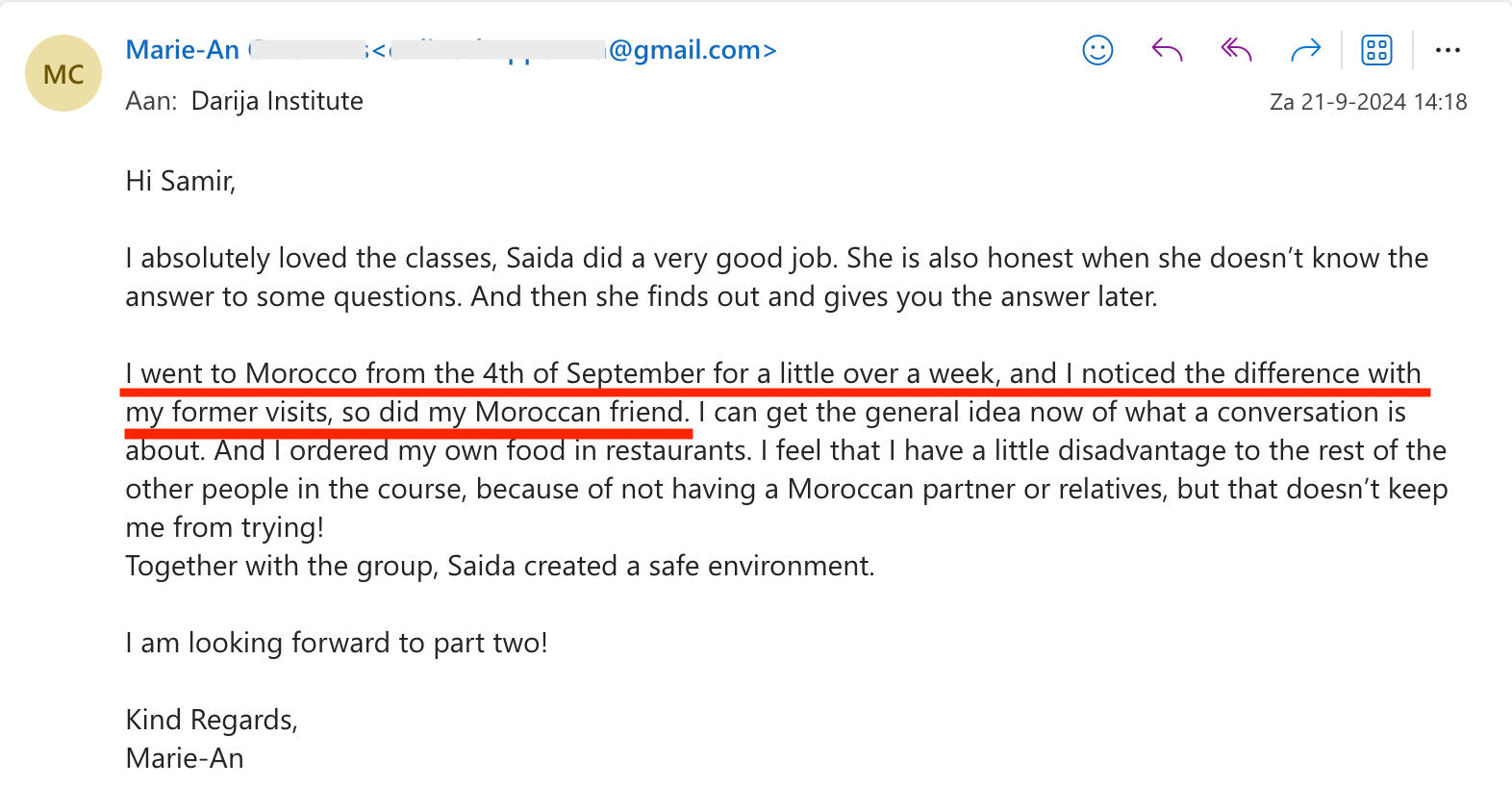Open sender name Marie-An contact card
Screen dimensions: 1512x787
coord(183,50)
